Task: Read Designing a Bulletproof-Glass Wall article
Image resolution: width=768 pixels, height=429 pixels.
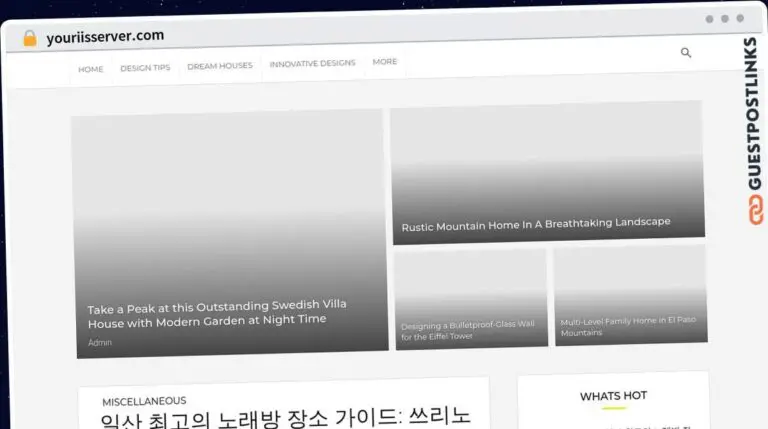Action: pos(467,331)
